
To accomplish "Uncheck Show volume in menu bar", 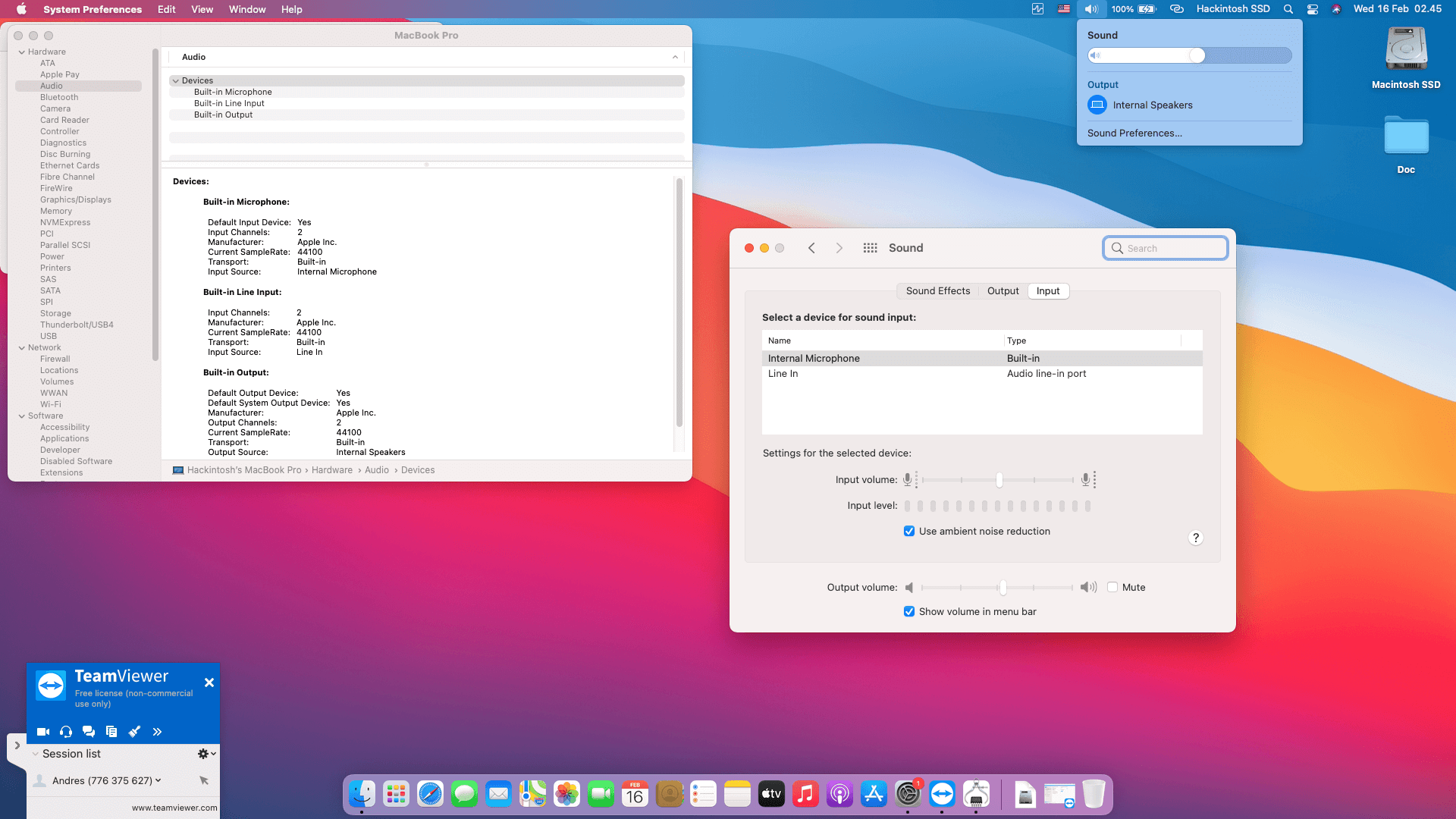I will pyautogui.click(x=908, y=611).
